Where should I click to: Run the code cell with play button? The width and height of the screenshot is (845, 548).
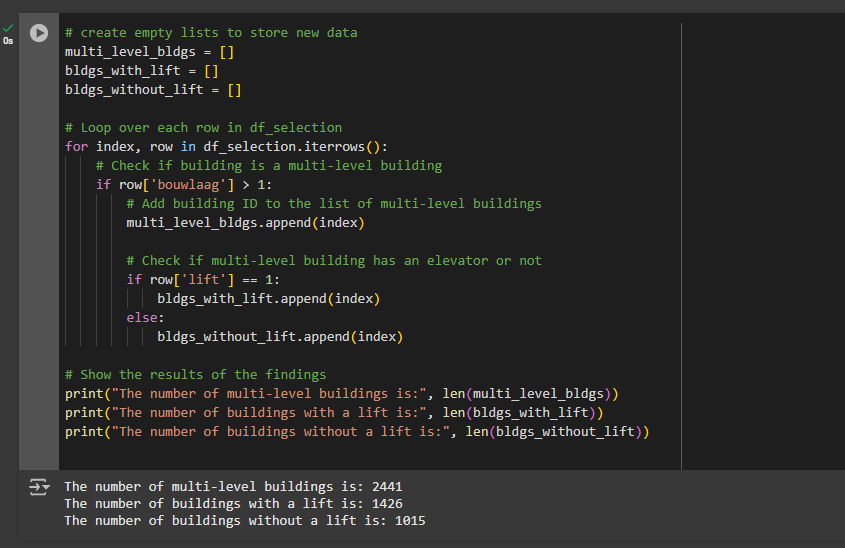pyautogui.click(x=38, y=33)
